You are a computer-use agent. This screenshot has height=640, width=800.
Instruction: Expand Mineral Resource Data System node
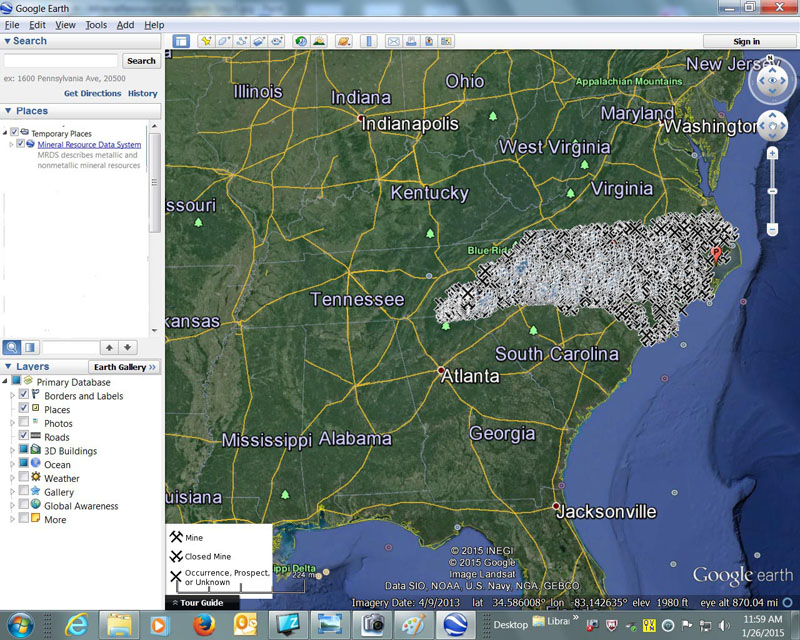[x=11, y=144]
